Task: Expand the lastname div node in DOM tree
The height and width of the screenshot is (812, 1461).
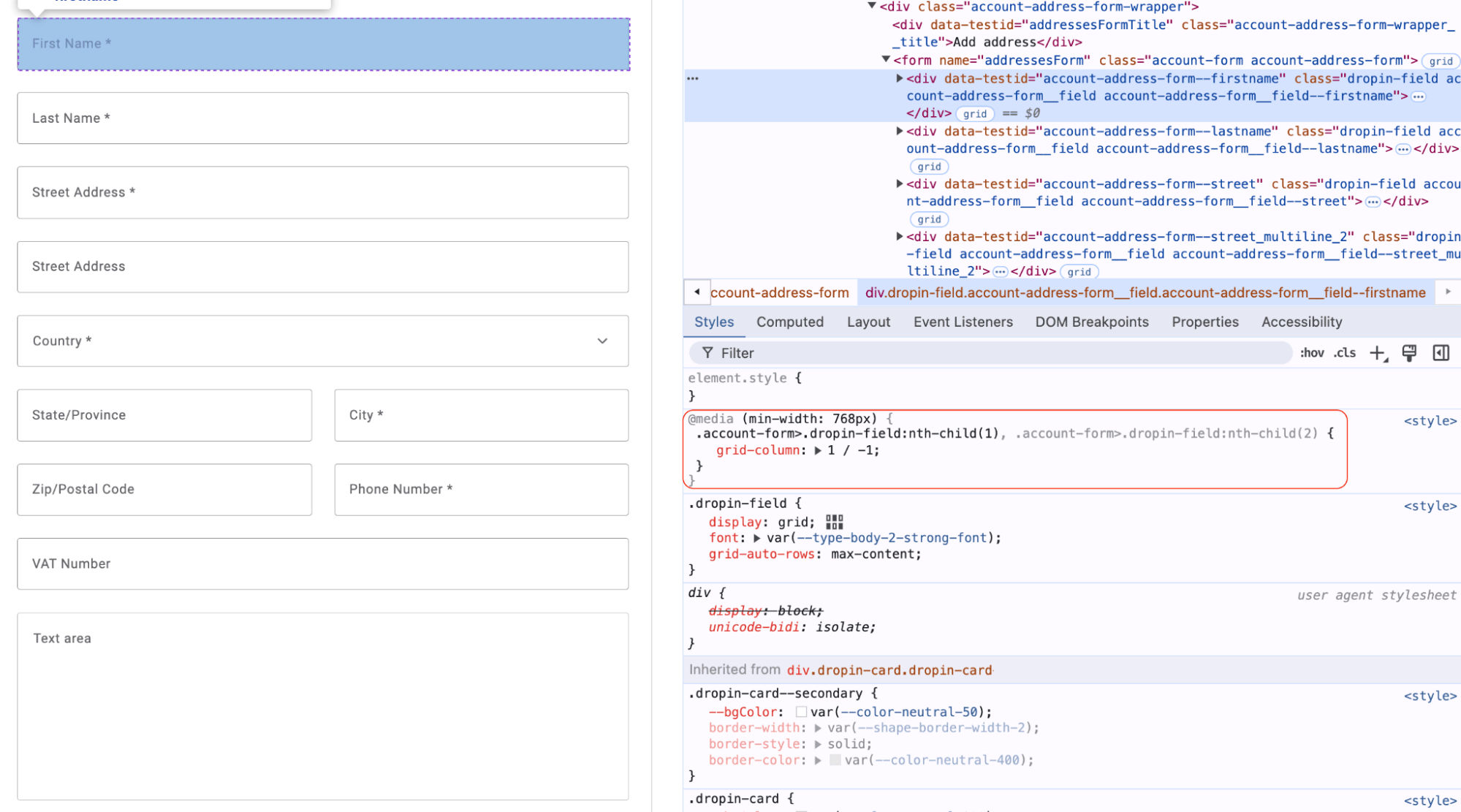Action: coord(900,132)
